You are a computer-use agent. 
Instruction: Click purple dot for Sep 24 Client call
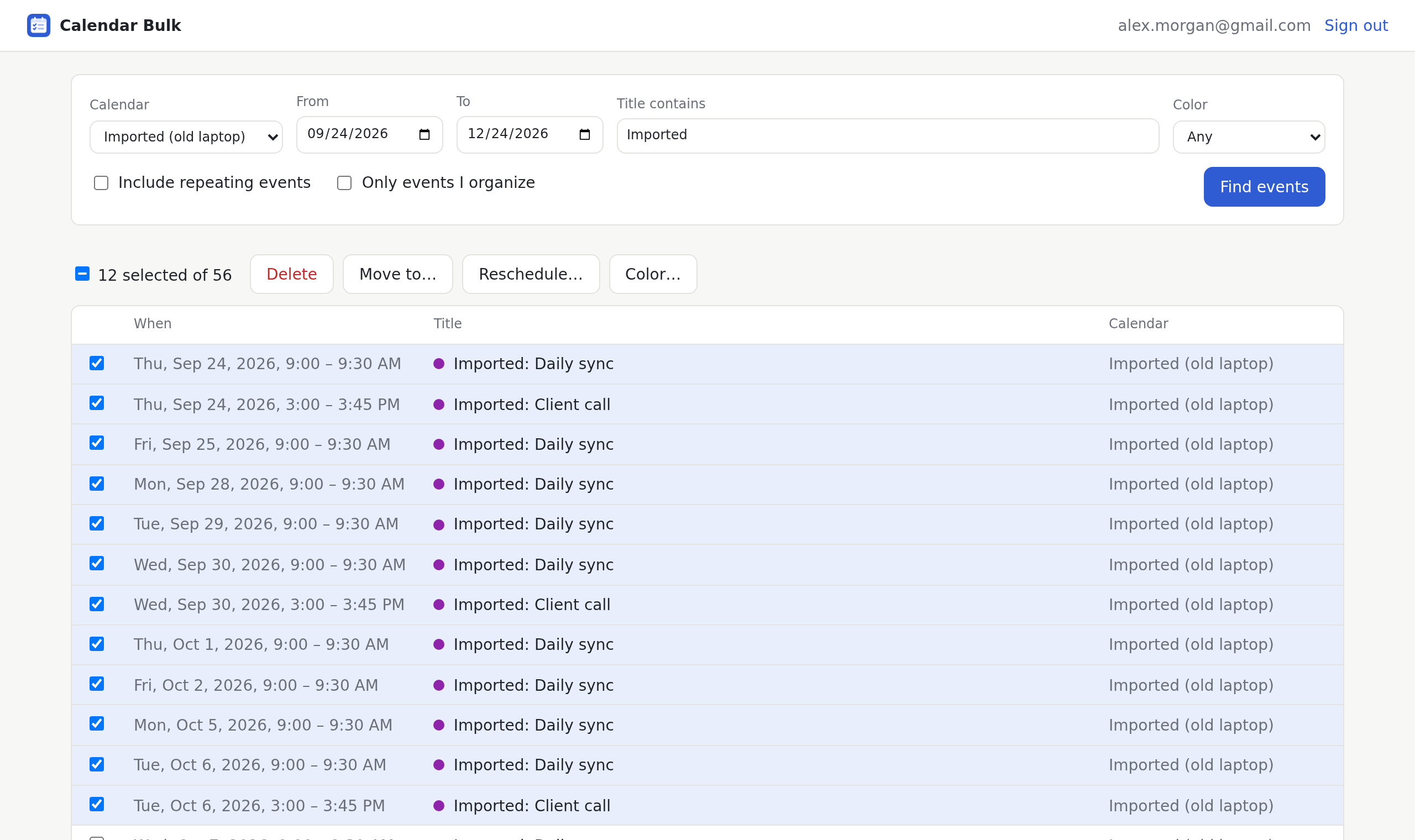pyautogui.click(x=439, y=405)
